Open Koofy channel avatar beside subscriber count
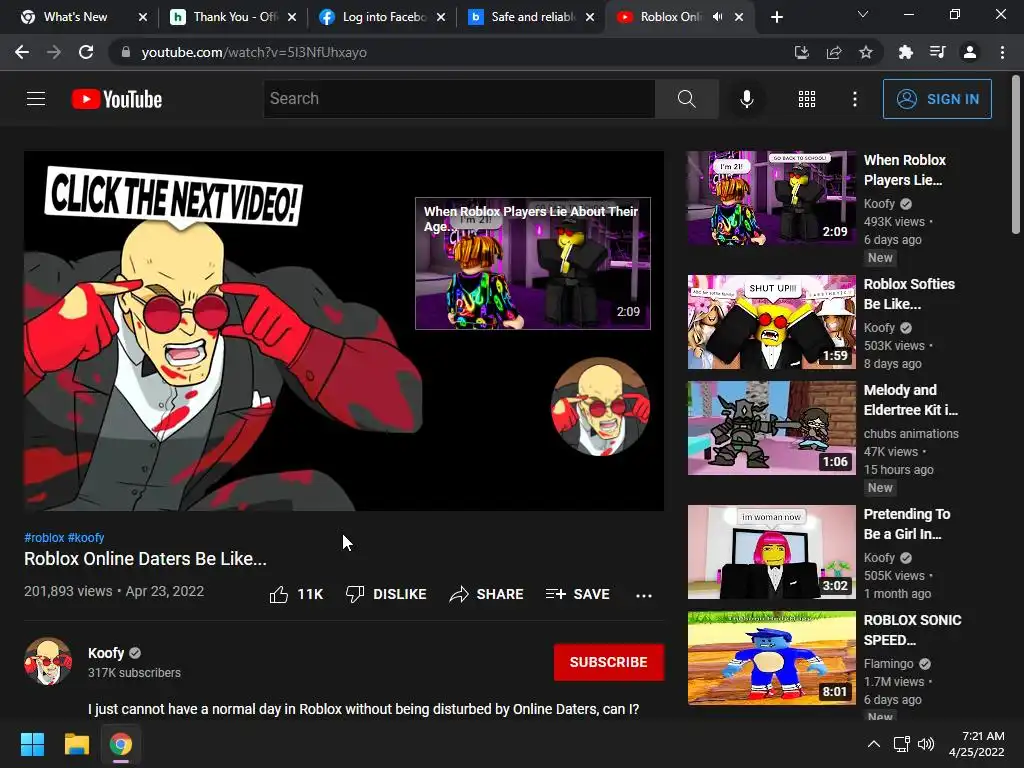Viewport: 1024px width, 768px height. [x=48, y=662]
